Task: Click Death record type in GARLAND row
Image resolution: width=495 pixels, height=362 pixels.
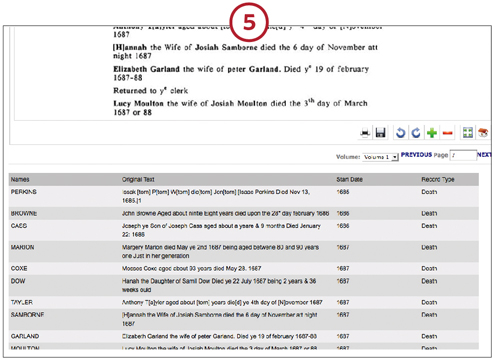Action: [429, 336]
